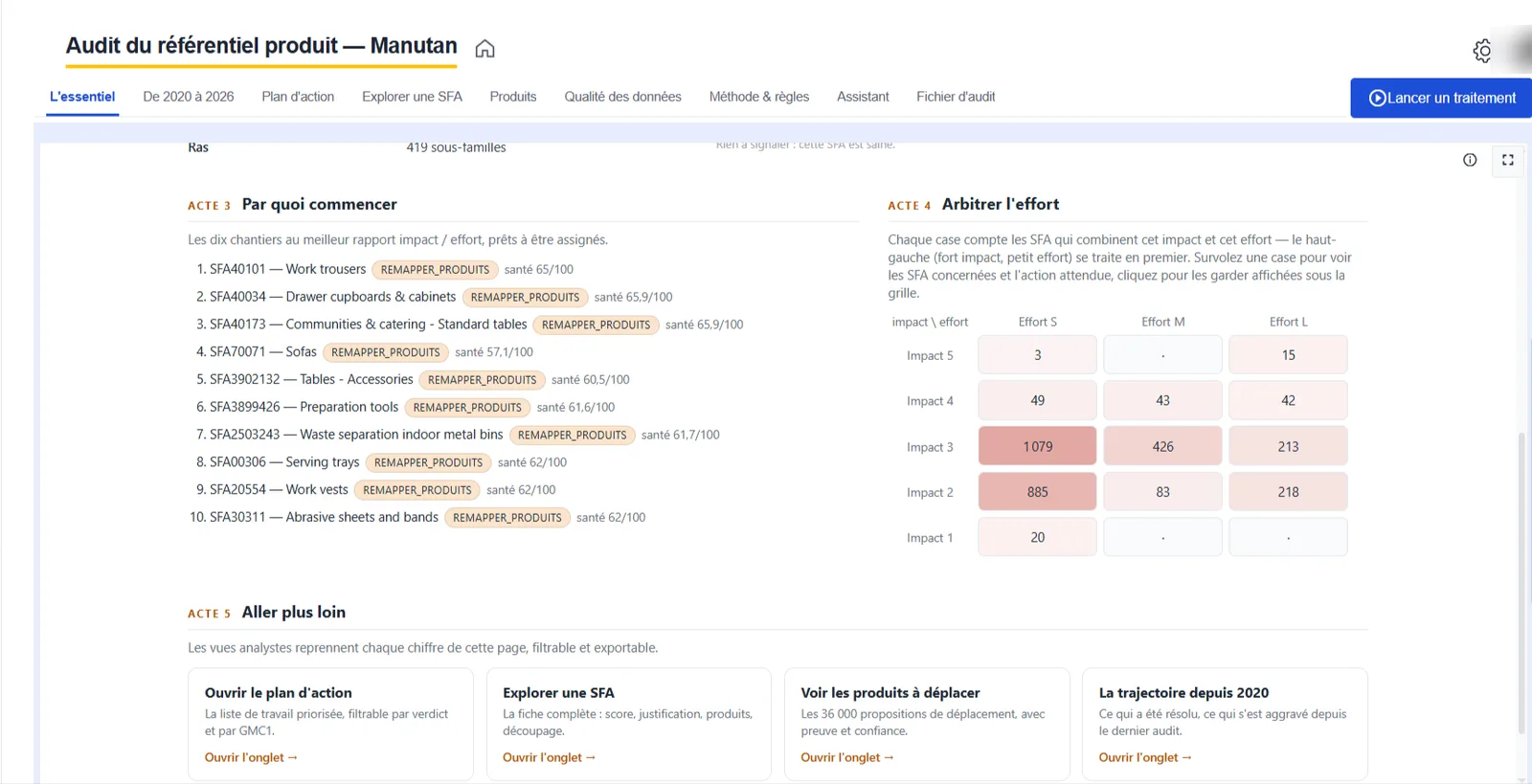
Task: Click the info circle icon
Action: 1470,160
